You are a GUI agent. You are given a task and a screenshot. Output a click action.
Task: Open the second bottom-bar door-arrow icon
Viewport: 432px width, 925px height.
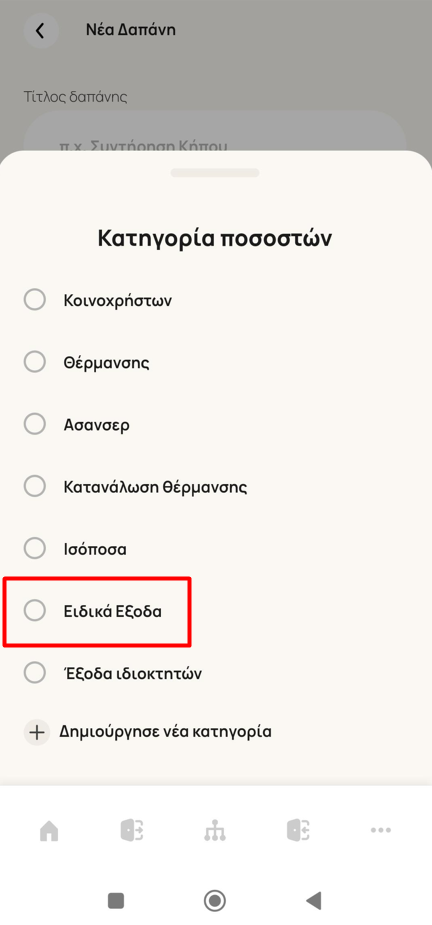132,830
